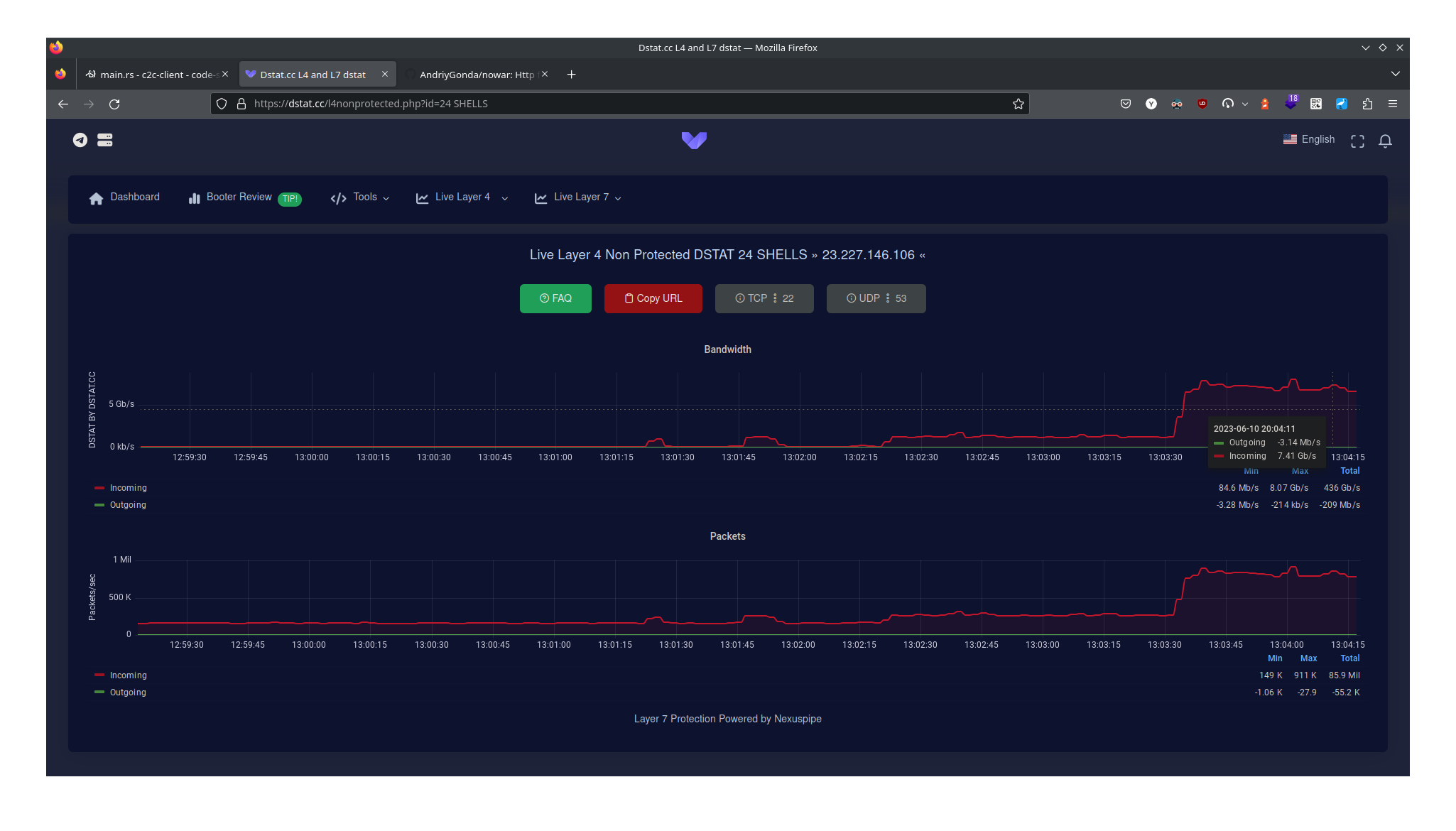
Task: Click the red Copy URL button
Action: (653, 298)
